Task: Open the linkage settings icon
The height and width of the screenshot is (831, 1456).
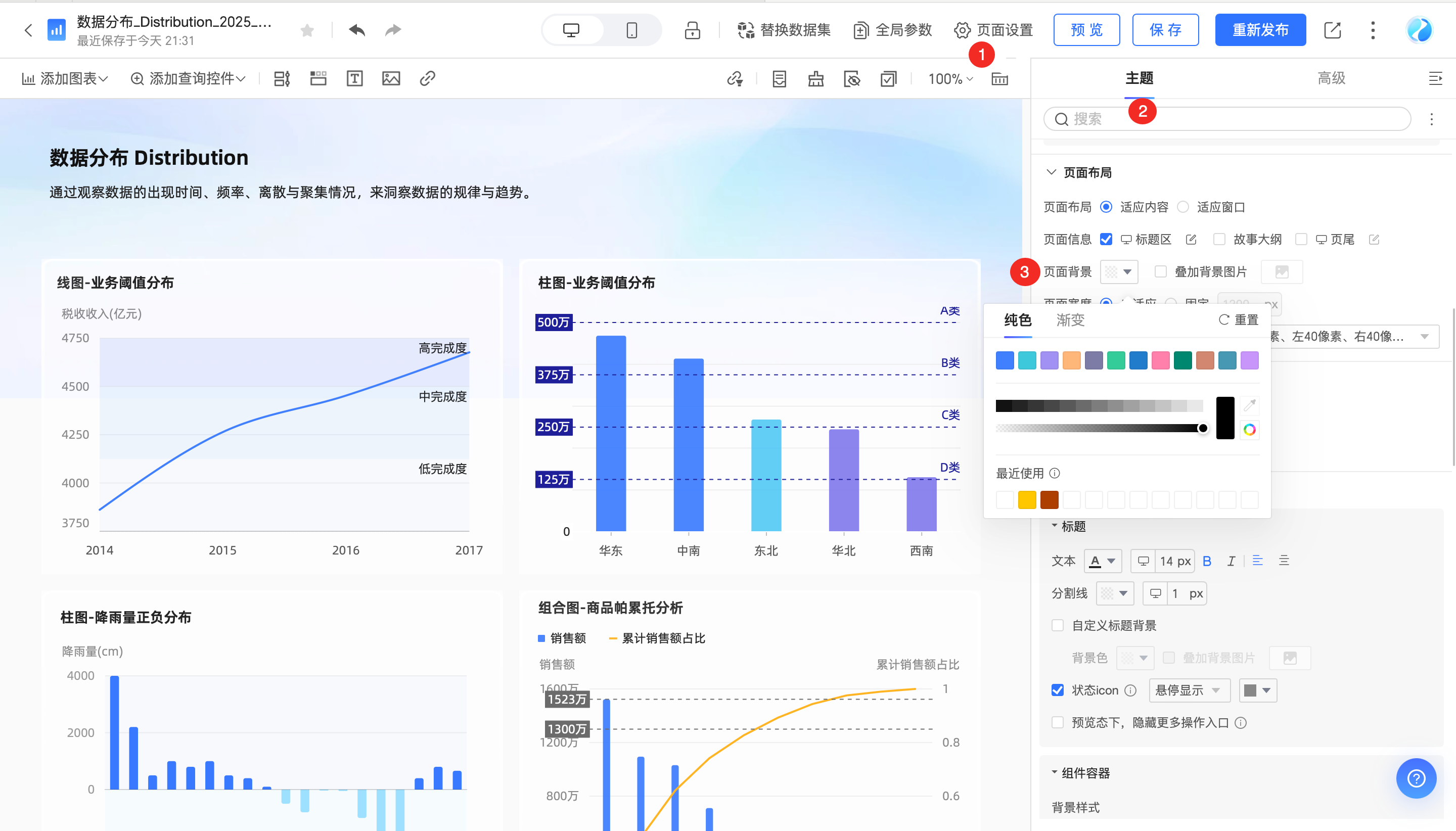Action: 735,79
